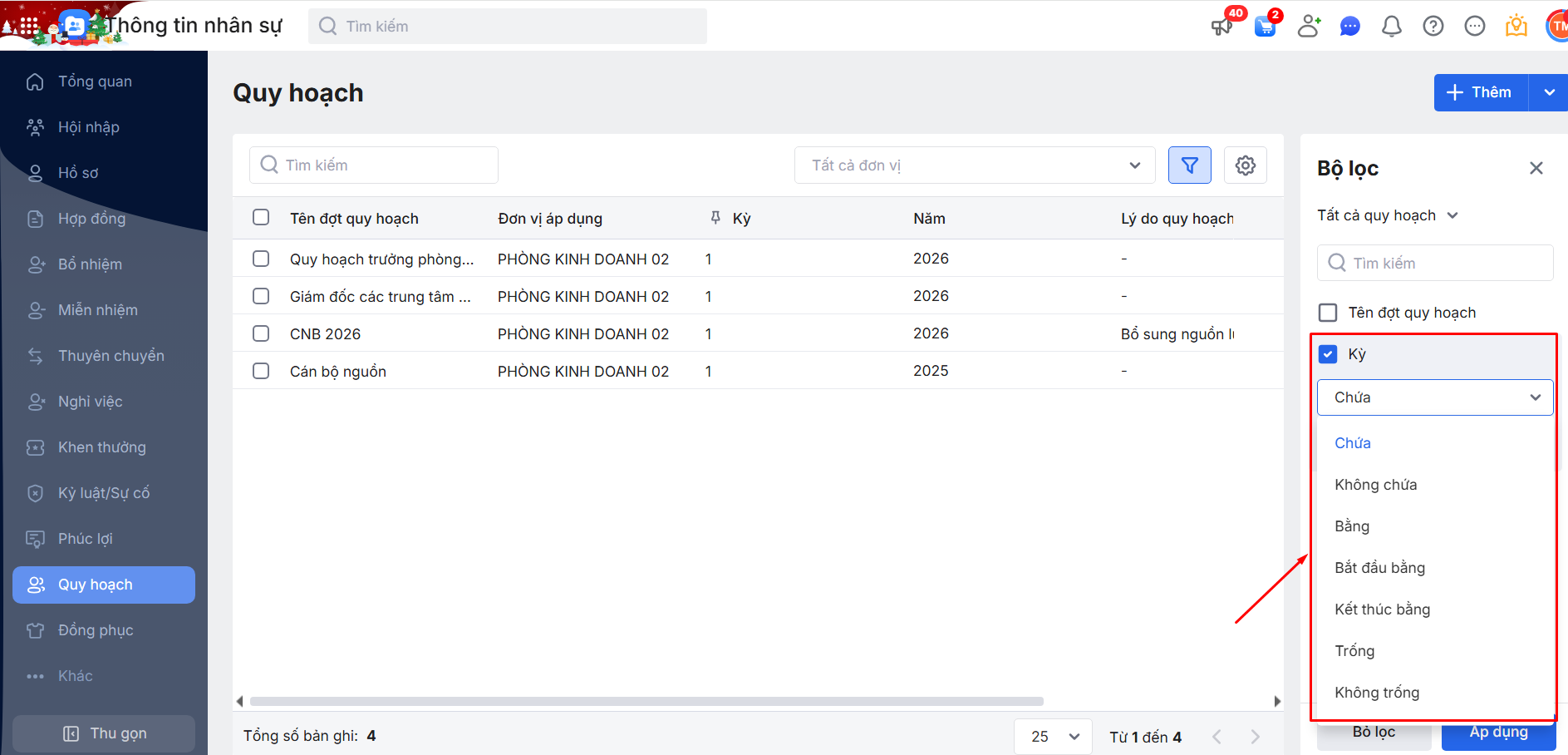Viewport: 1568px width, 755px height.
Task: Expand the Tất cả quy hoạch dropdown
Action: pyautogui.click(x=1387, y=215)
